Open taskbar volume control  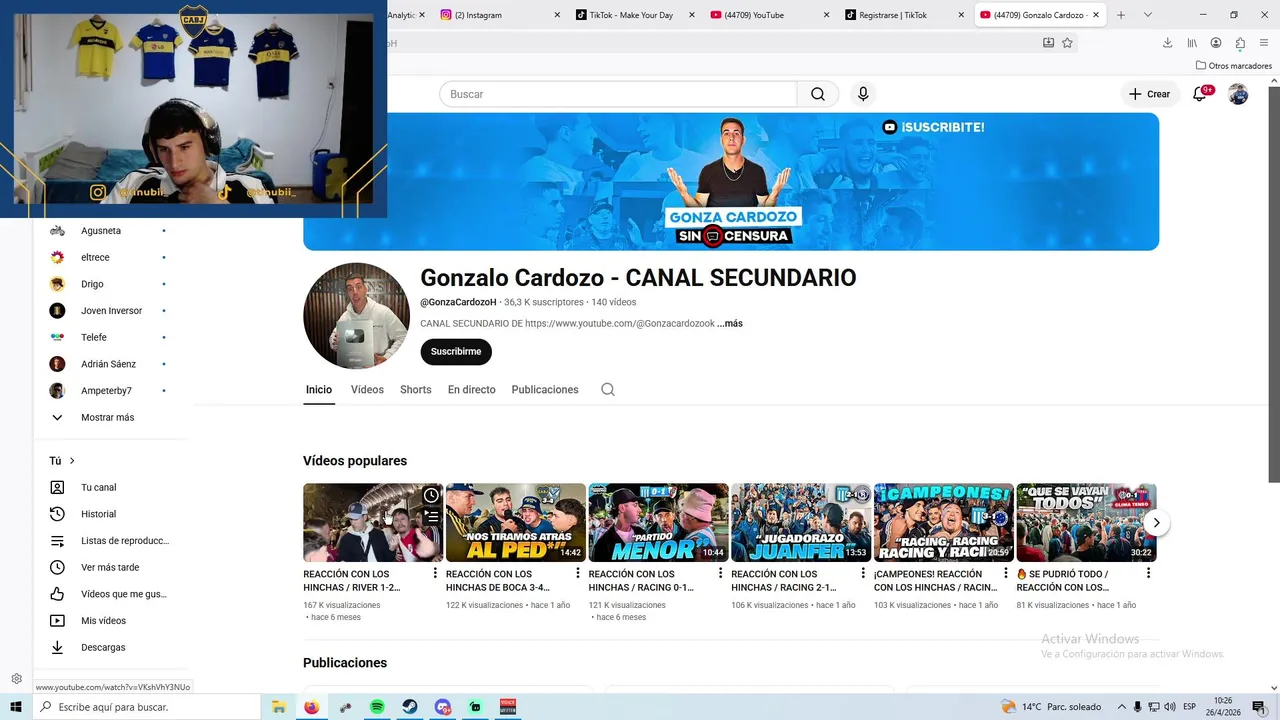click(1170, 707)
